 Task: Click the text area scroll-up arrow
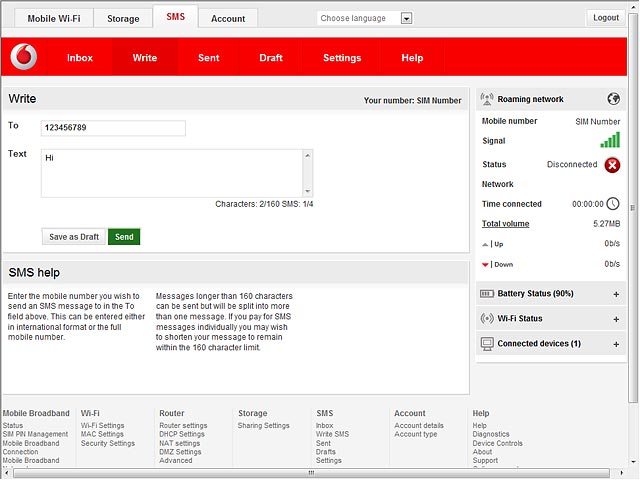click(x=308, y=155)
